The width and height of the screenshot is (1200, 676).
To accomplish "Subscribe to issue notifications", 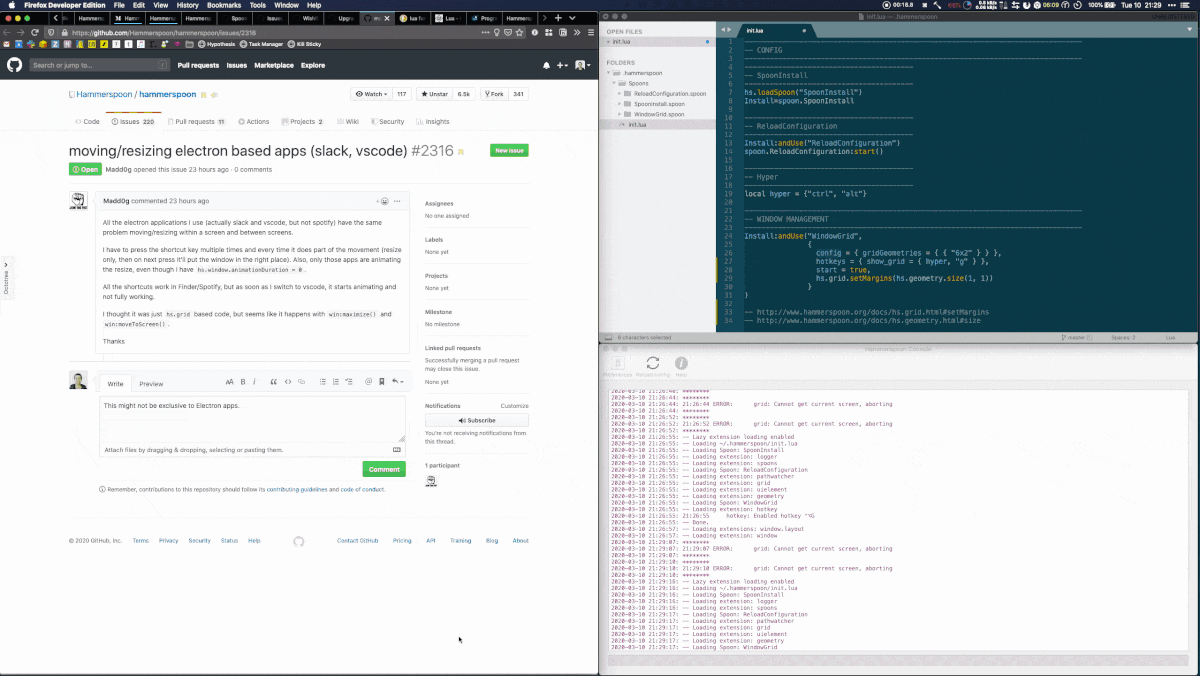I will 477,420.
